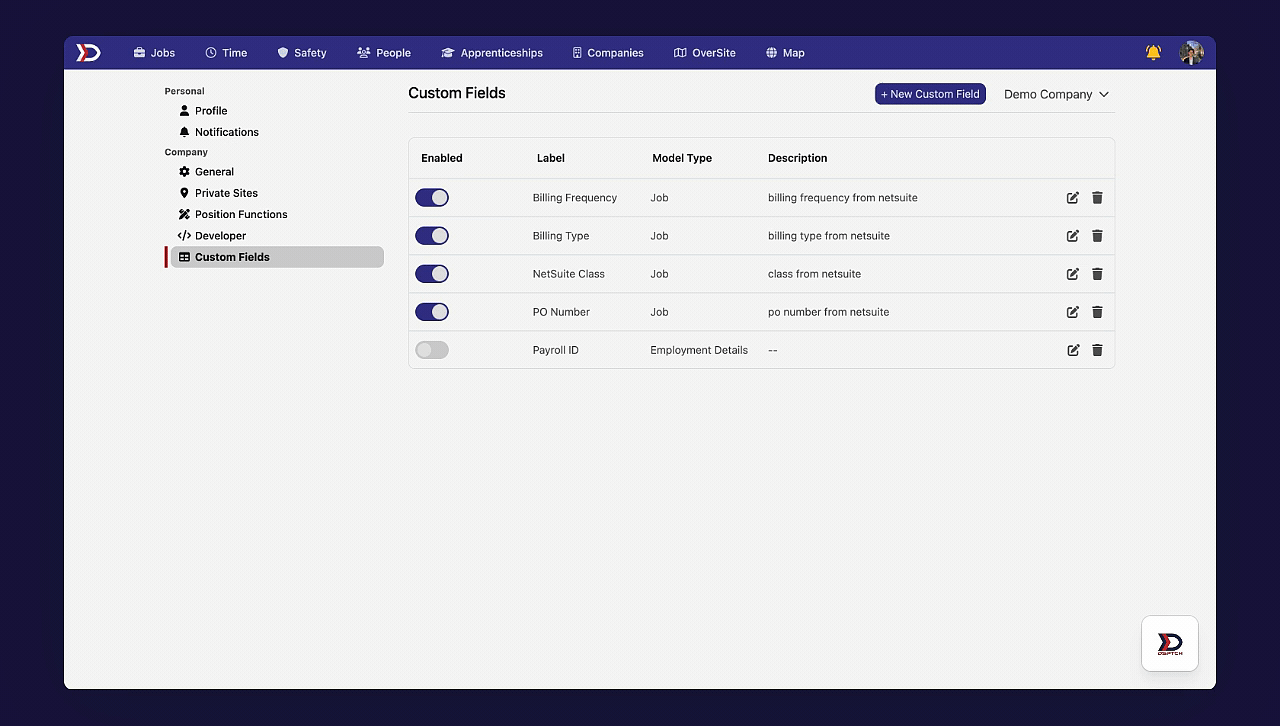Click the 'Custom Fields' page heading
This screenshot has height=726, width=1280.
(457, 93)
